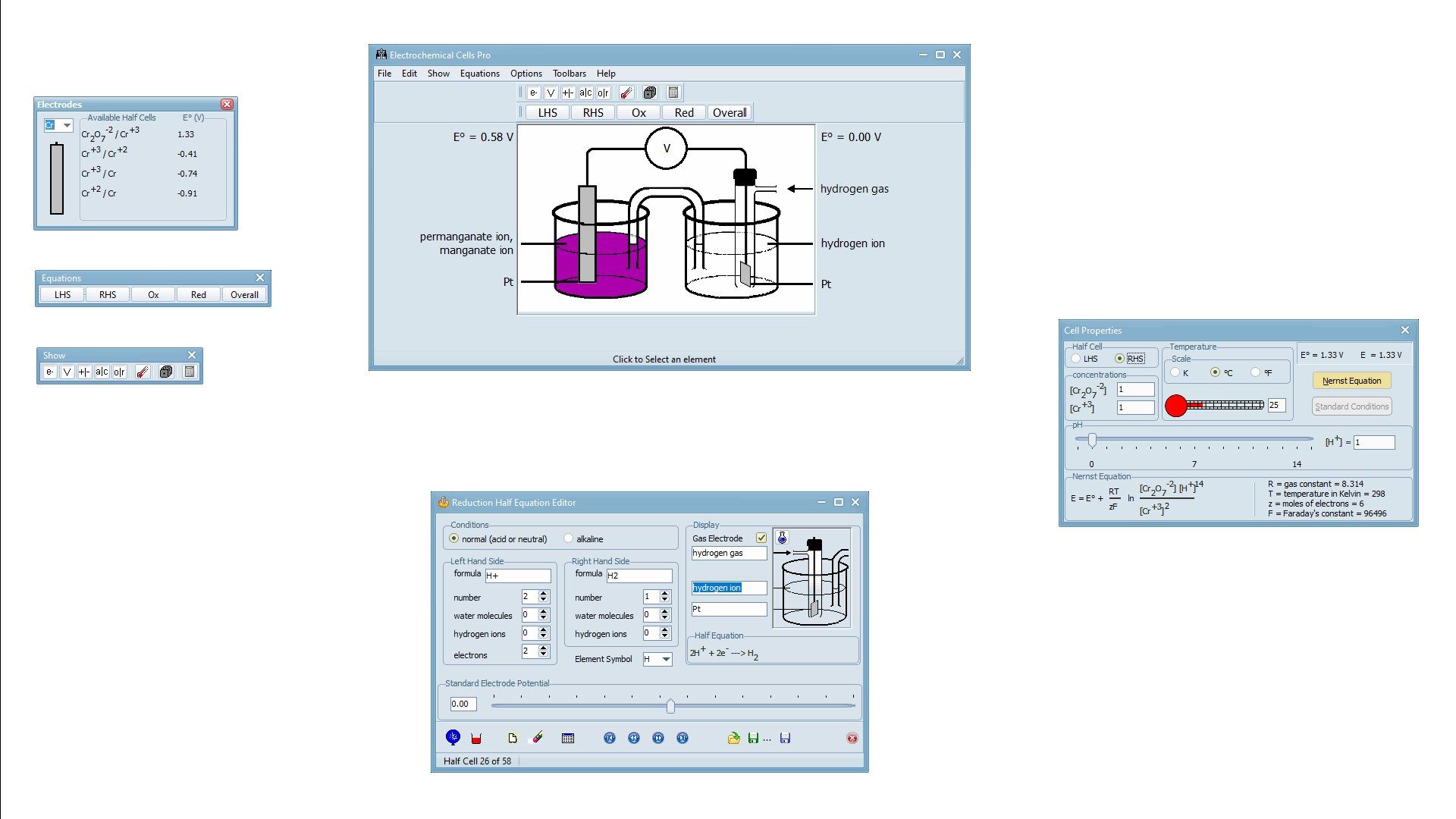Switch to the Ox tab in Equations panel
The width and height of the screenshot is (1456, 819).
[x=152, y=294]
